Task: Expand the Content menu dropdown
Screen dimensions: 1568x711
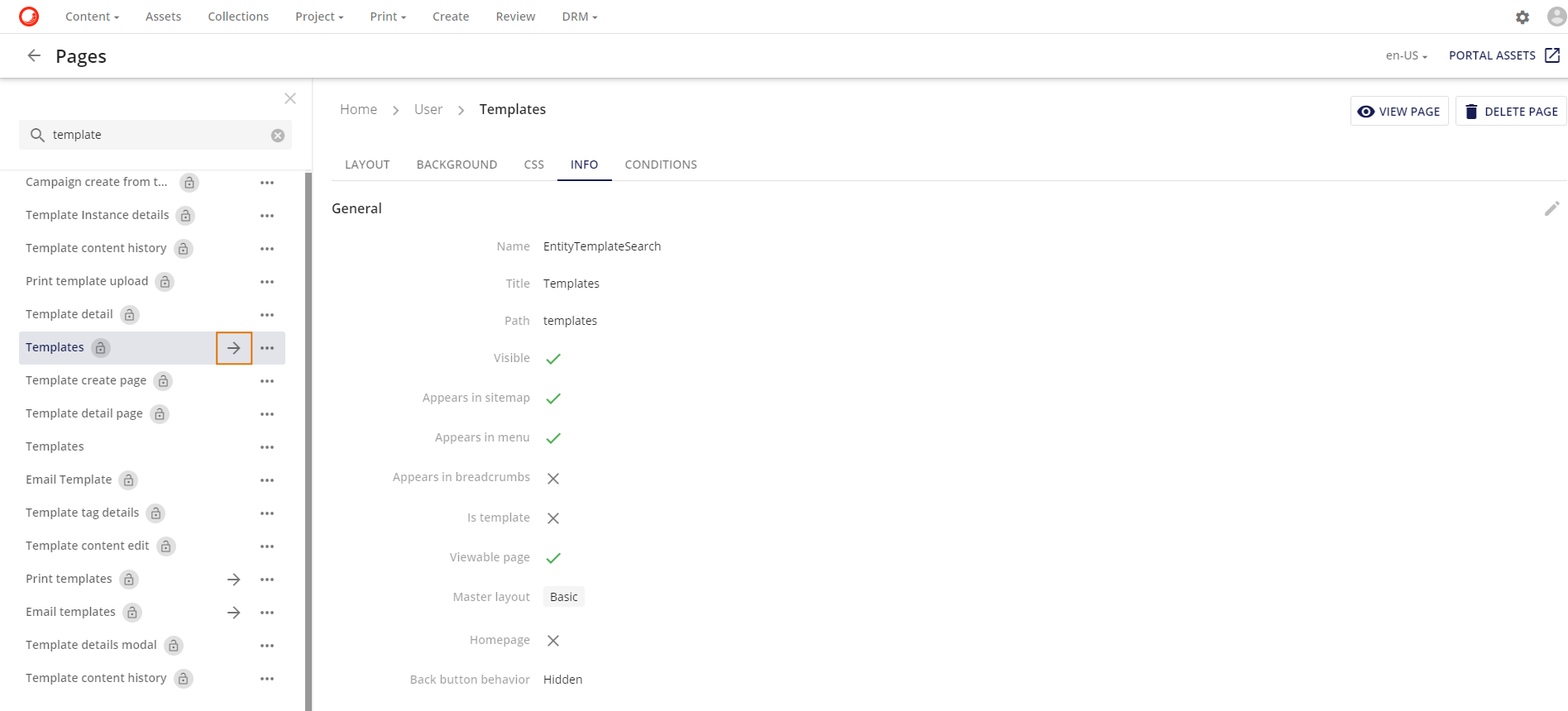Action: coord(92,17)
